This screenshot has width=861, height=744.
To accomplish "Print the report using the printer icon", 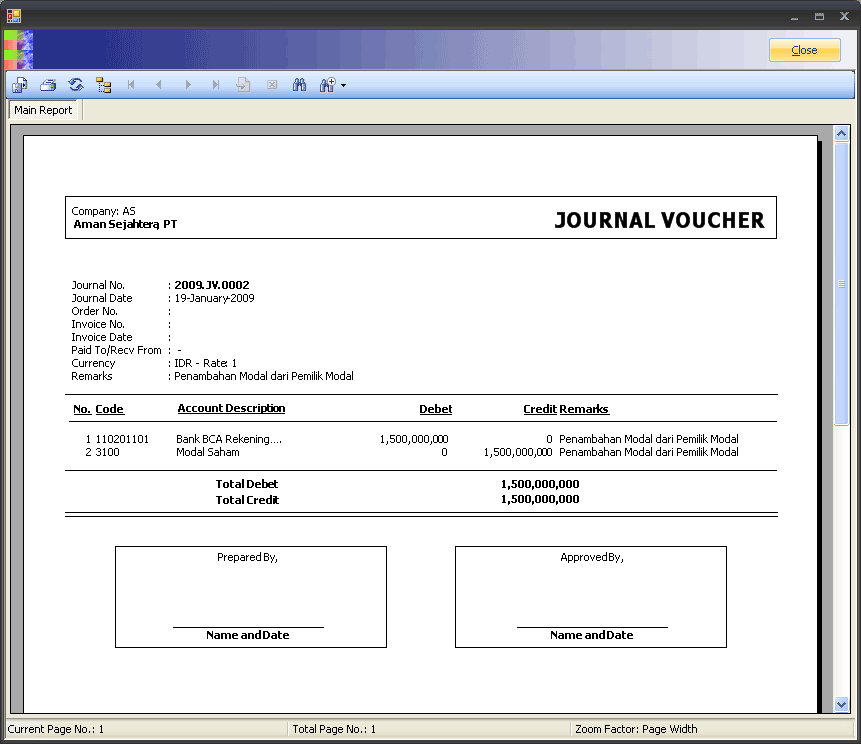I will 47,86.
